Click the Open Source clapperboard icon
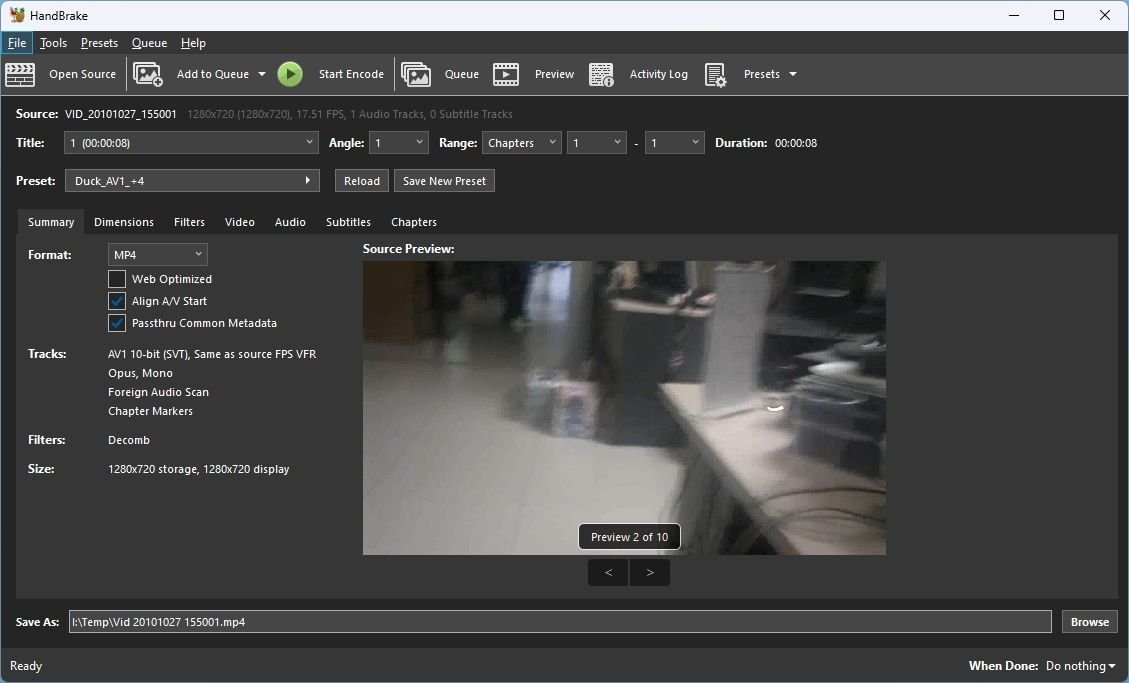This screenshot has height=683, width=1129. coord(20,74)
